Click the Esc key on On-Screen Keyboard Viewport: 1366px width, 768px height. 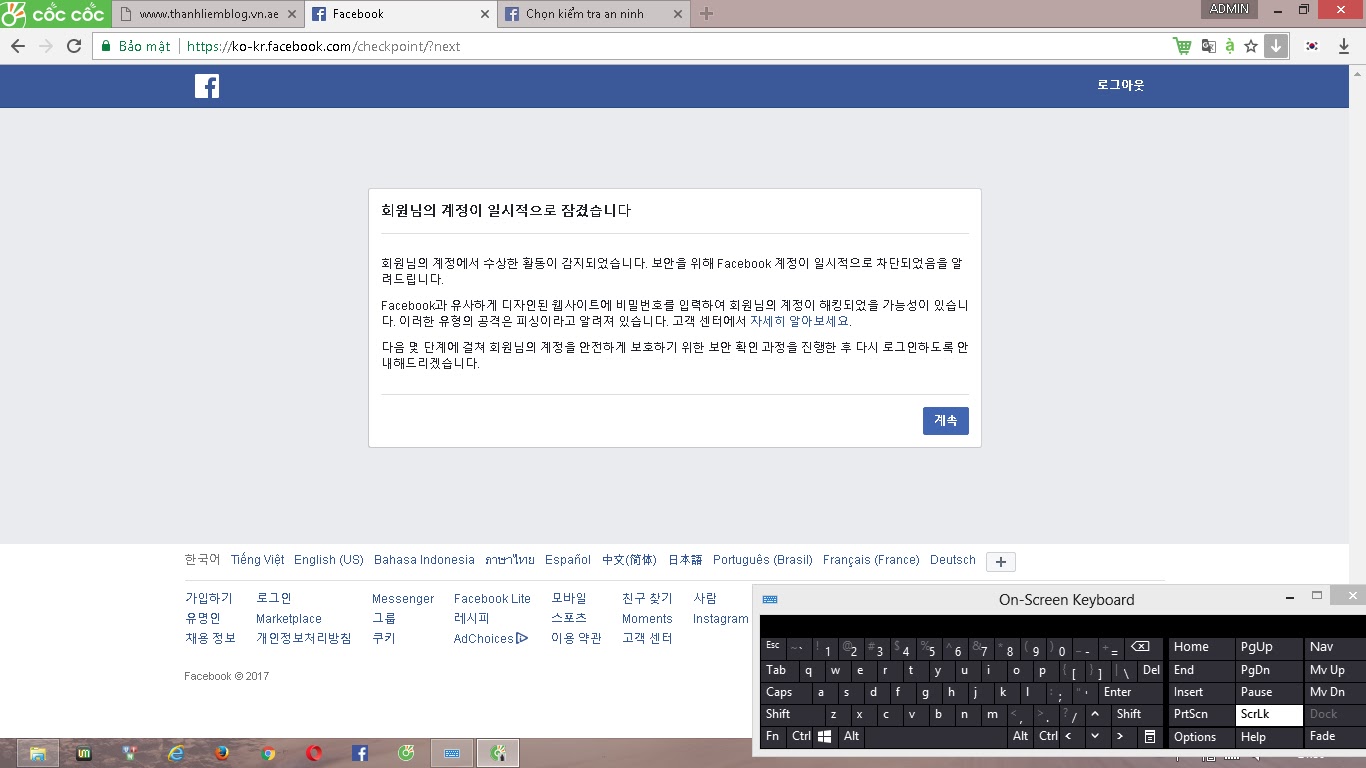click(x=773, y=648)
